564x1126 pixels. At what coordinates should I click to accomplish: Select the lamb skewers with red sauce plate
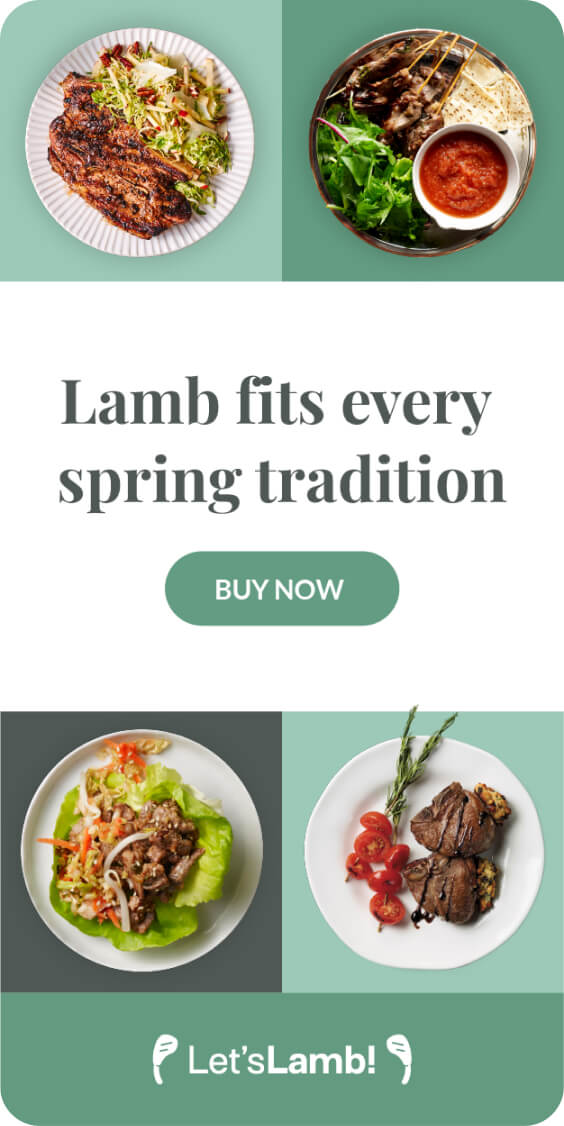coord(422,142)
